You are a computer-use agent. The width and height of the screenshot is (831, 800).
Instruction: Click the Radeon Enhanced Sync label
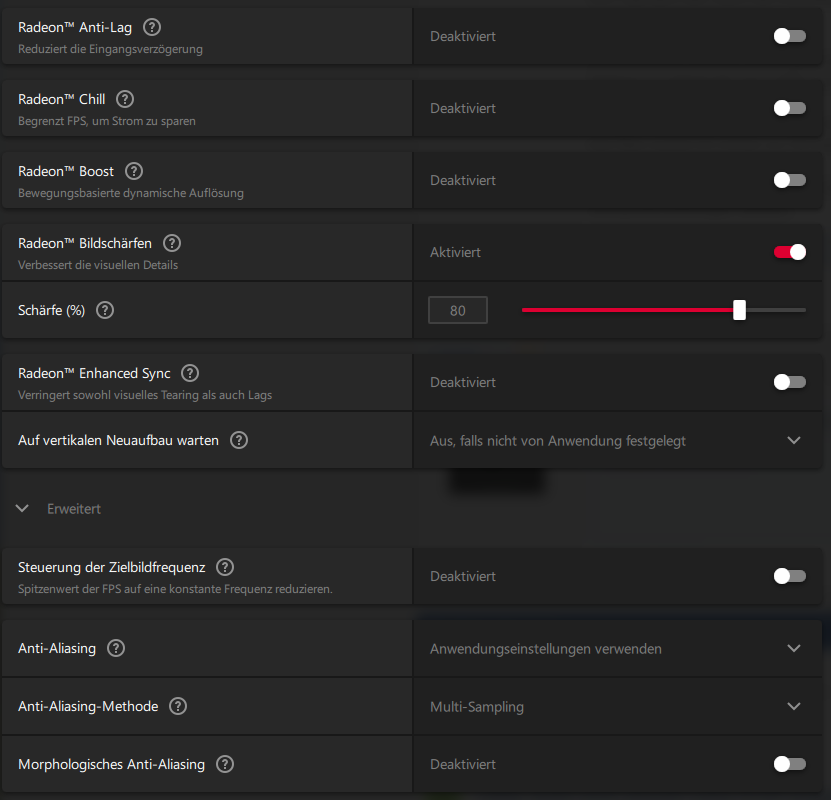[94, 373]
